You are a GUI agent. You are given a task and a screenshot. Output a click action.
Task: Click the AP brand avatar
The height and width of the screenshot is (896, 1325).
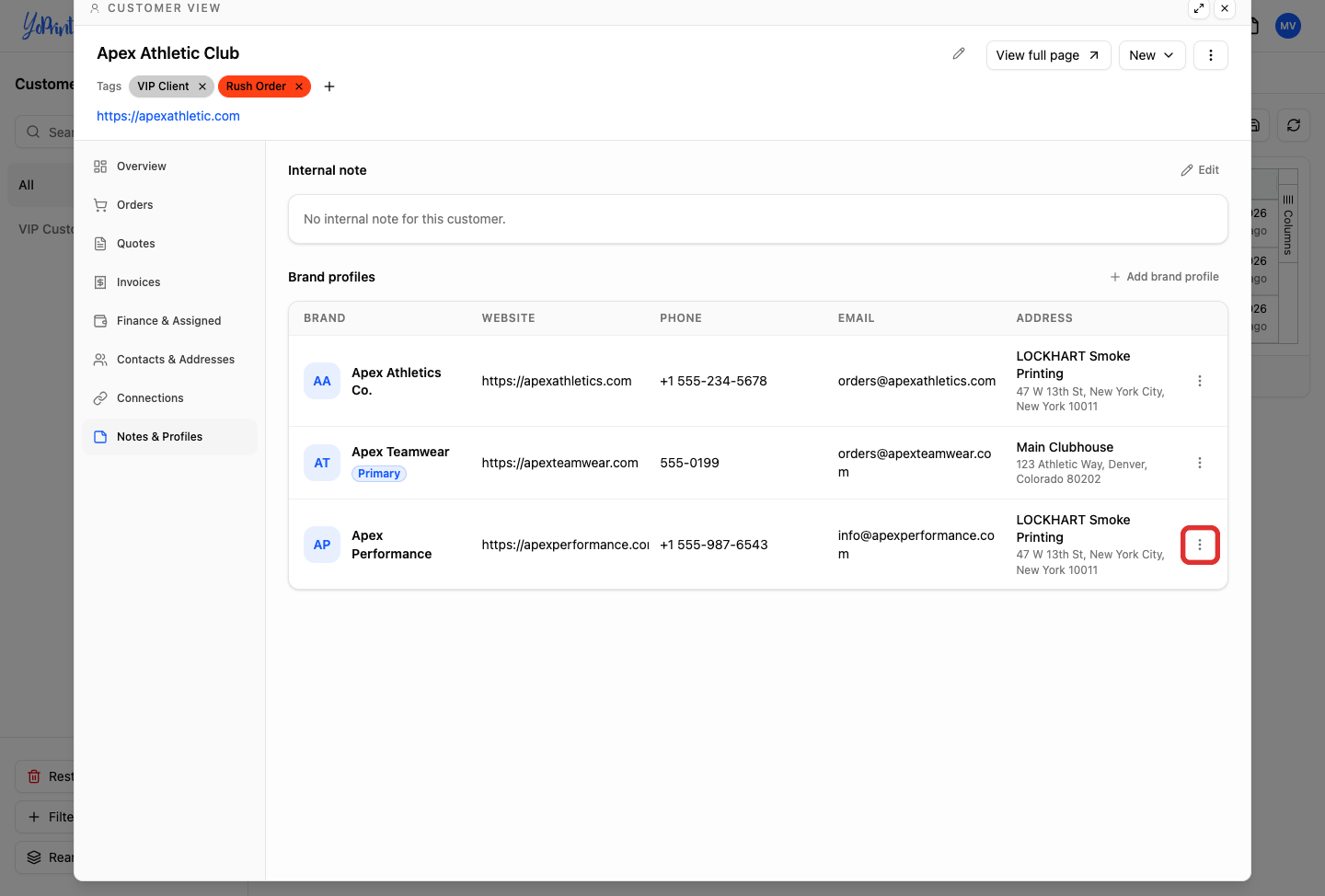[322, 545]
